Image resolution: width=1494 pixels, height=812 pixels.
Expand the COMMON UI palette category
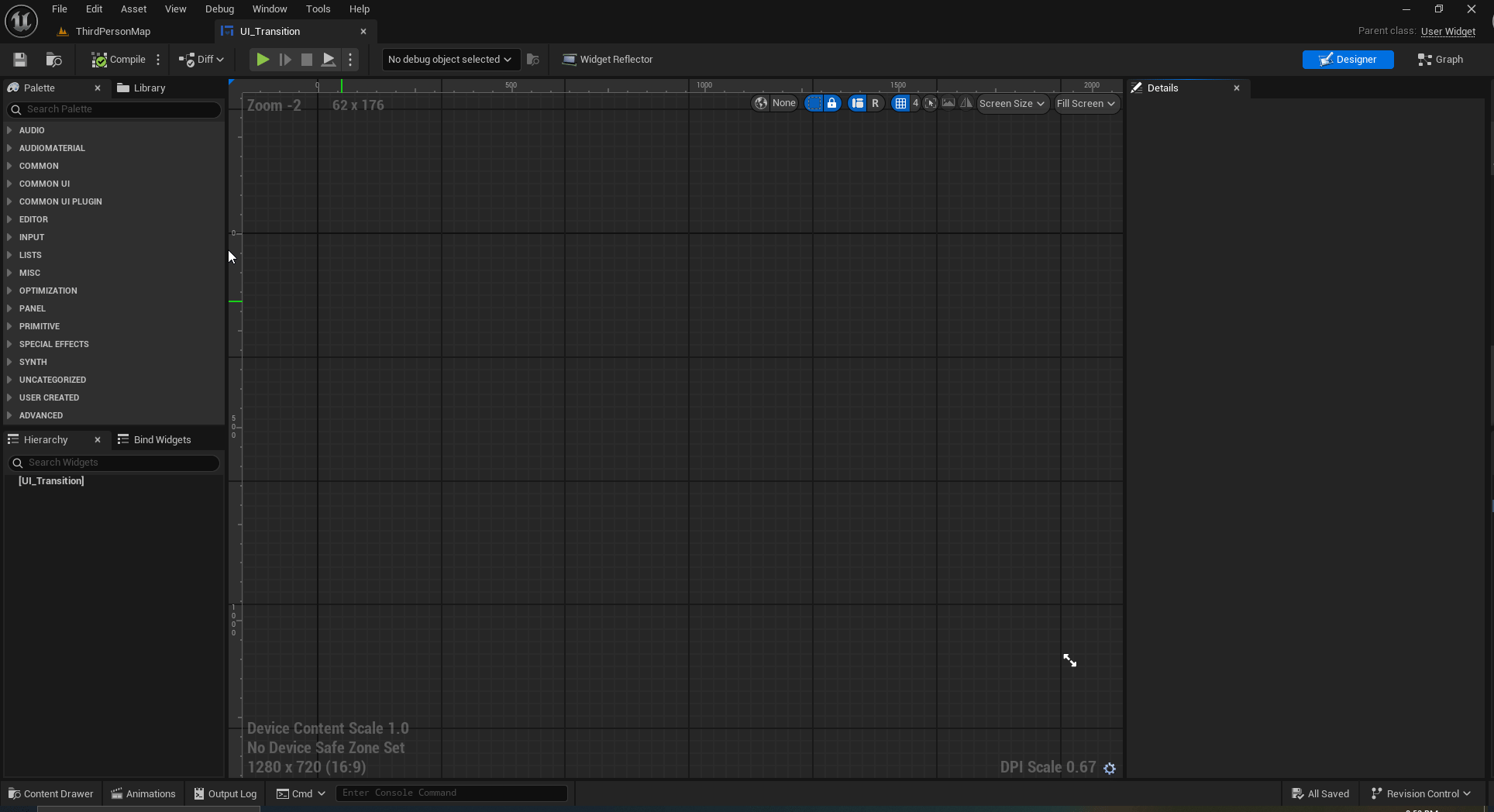point(44,184)
